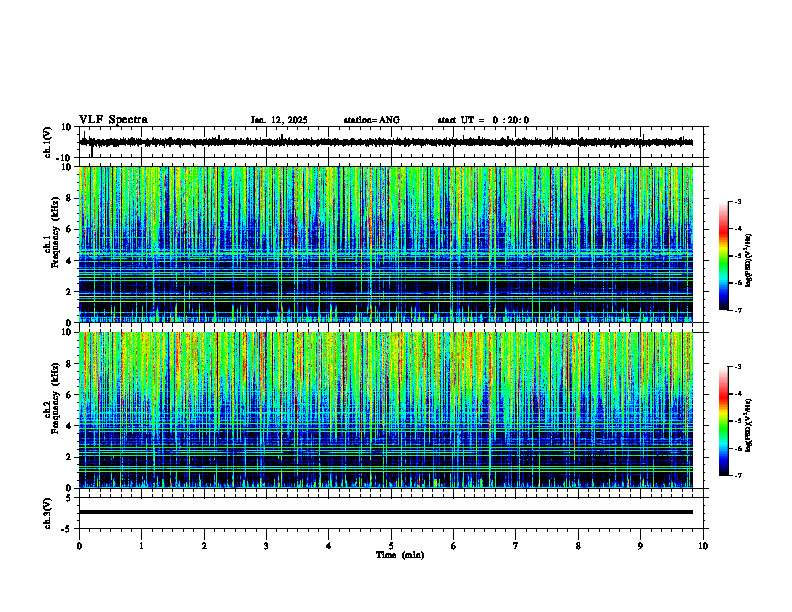Click the "Time (min)" axis label
Screen dimensions: 792x612
click(x=400, y=555)
